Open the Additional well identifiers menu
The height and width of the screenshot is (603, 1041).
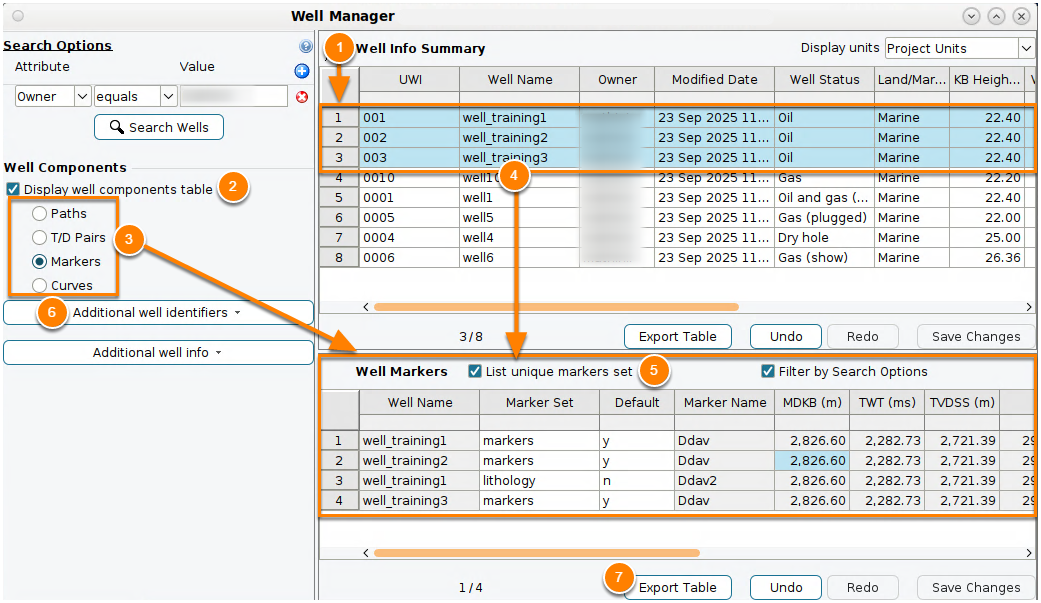point(158,312)
